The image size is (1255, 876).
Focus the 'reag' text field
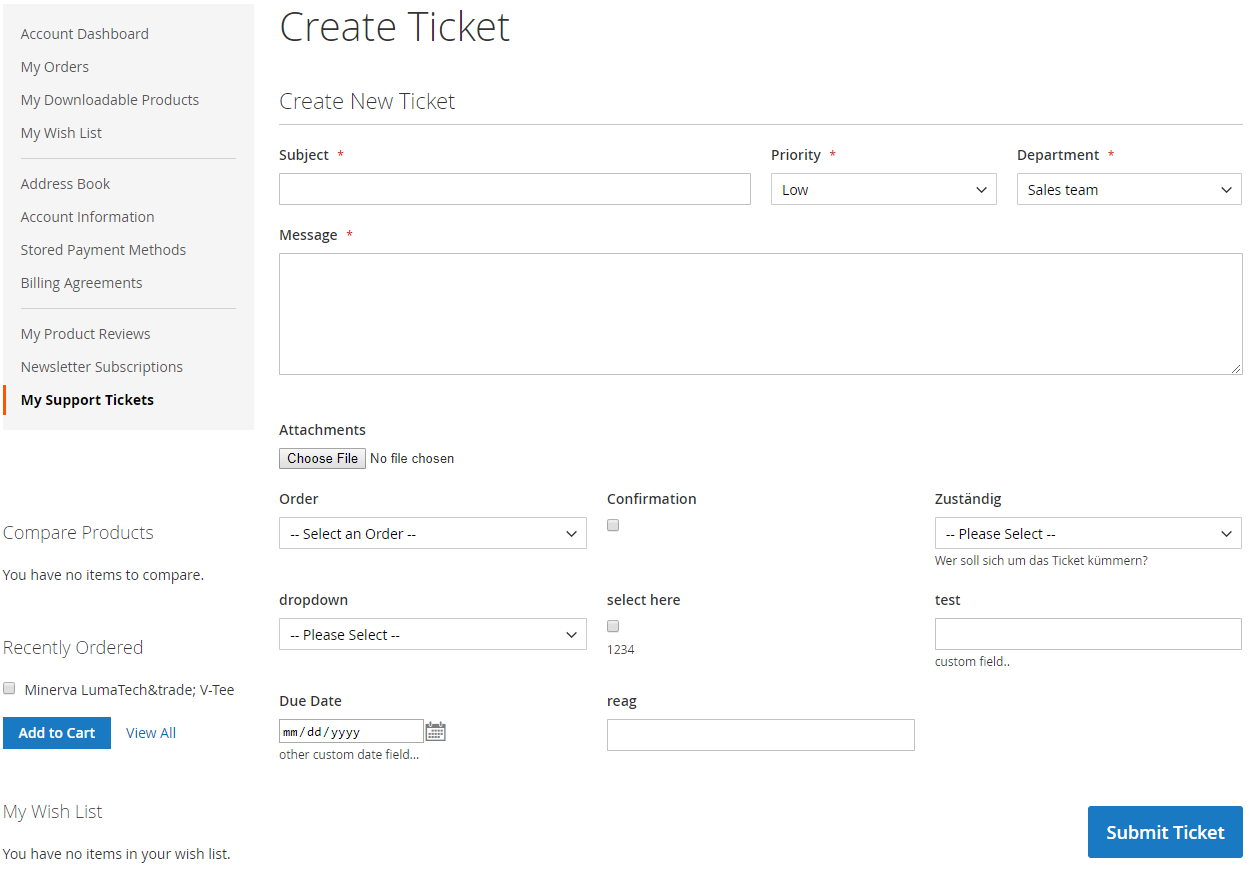pos(761,735)
